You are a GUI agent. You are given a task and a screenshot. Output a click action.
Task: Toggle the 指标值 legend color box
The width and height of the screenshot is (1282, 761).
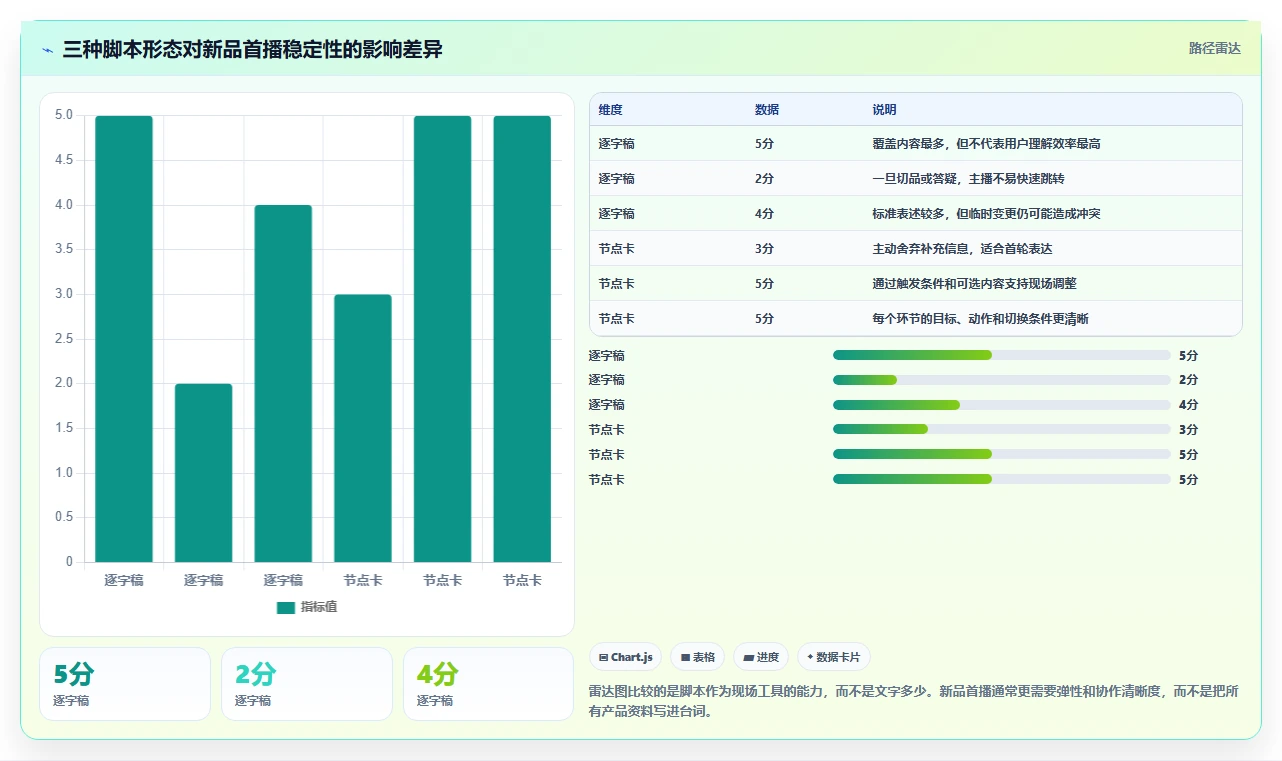coord(286,607)
